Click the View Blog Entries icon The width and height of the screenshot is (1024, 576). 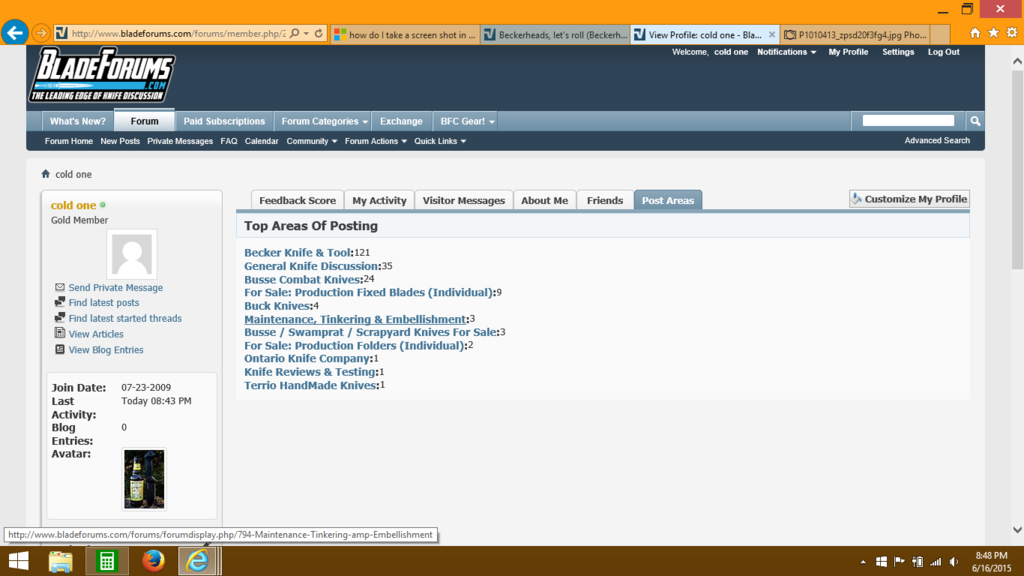click(x=59, y=349)
